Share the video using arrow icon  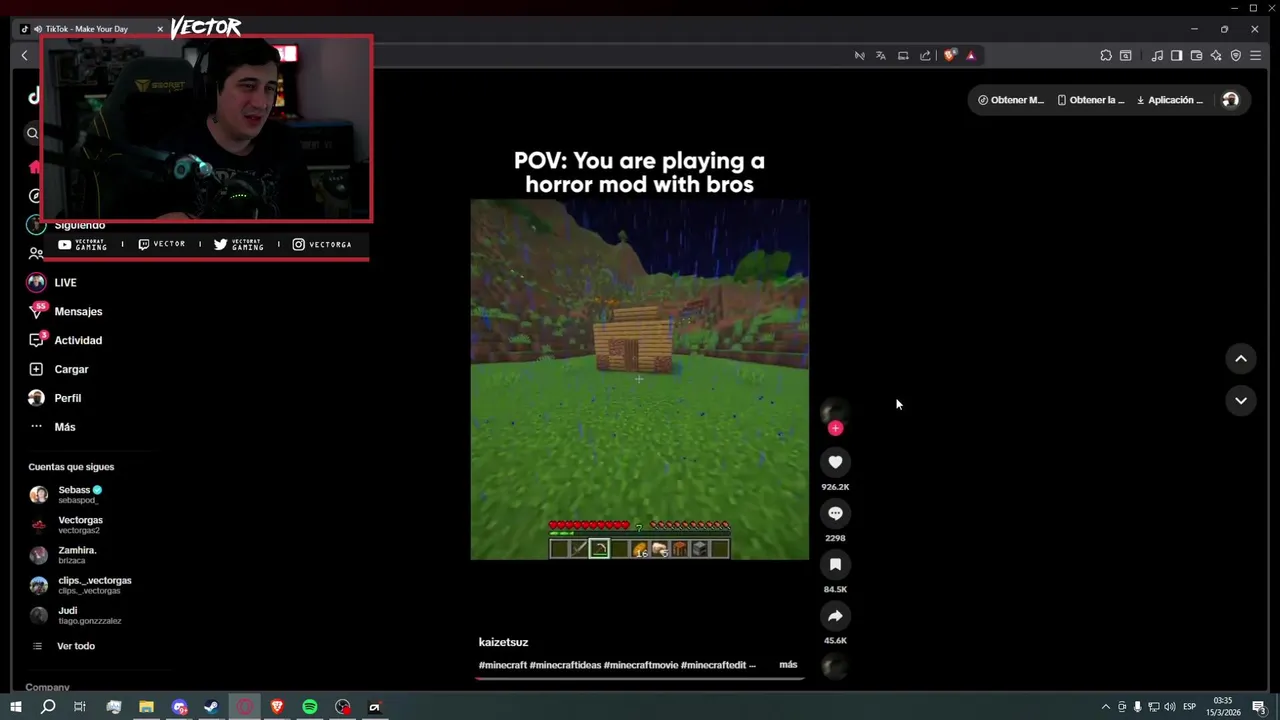coord(835,615)
